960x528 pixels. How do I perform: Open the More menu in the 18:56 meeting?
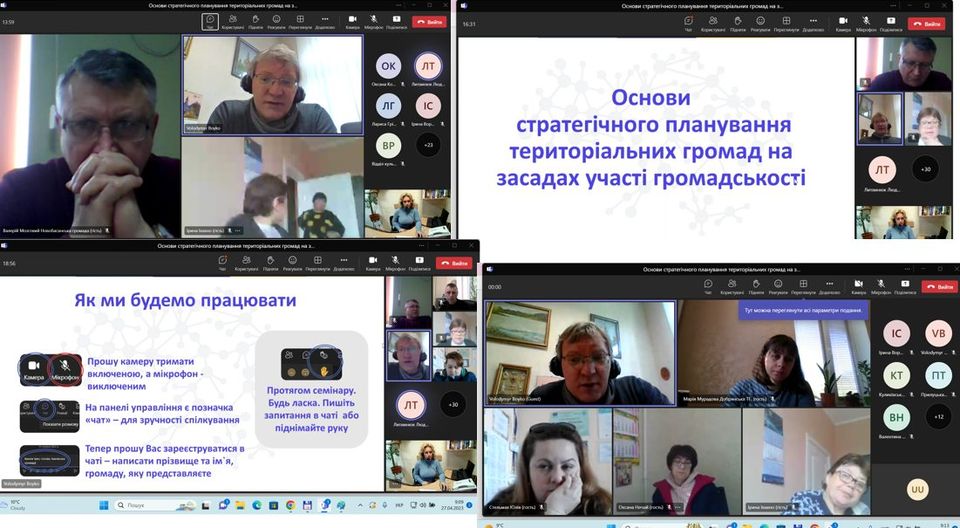[x=344, y=263]
